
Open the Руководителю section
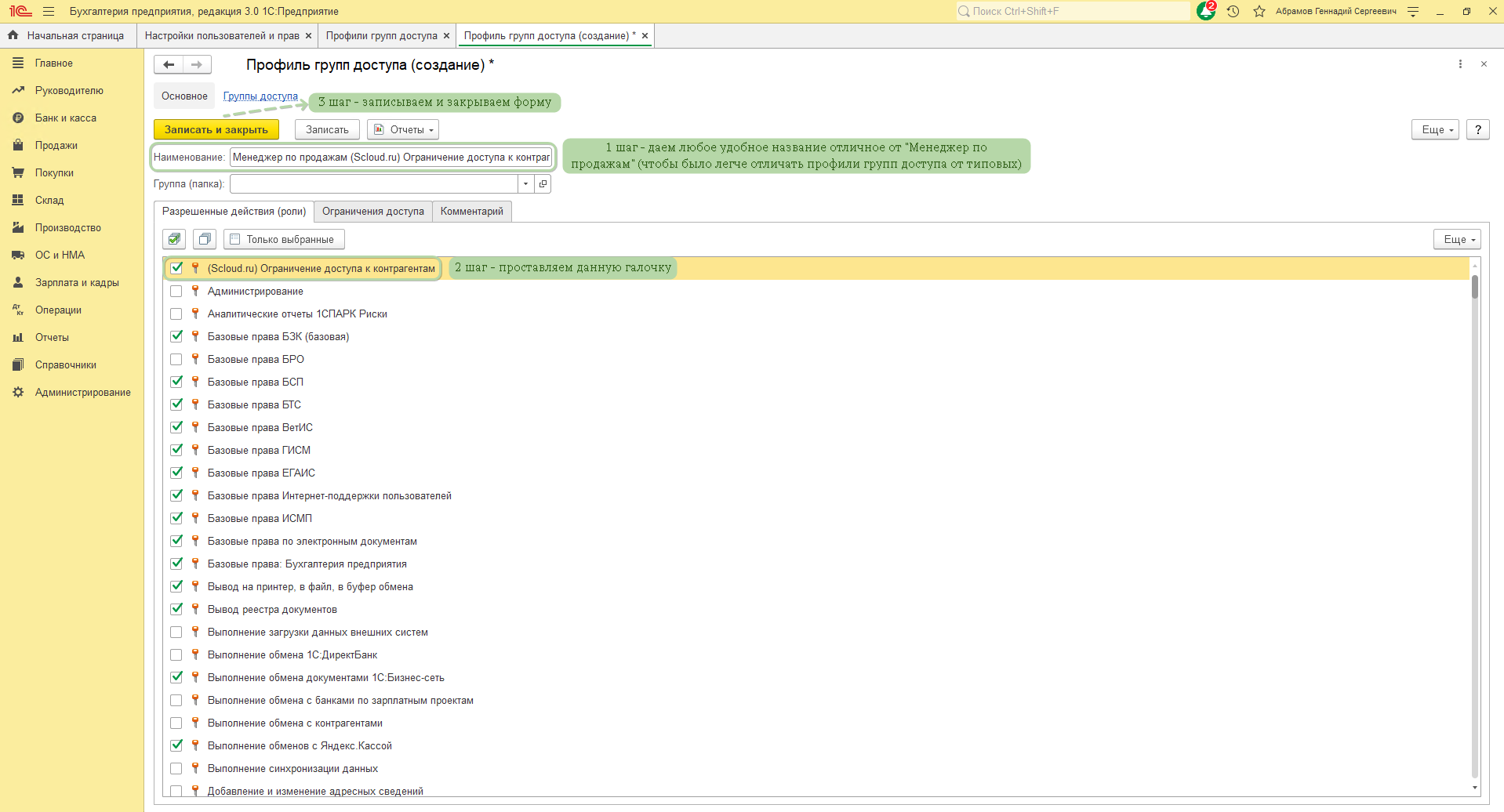69,91
